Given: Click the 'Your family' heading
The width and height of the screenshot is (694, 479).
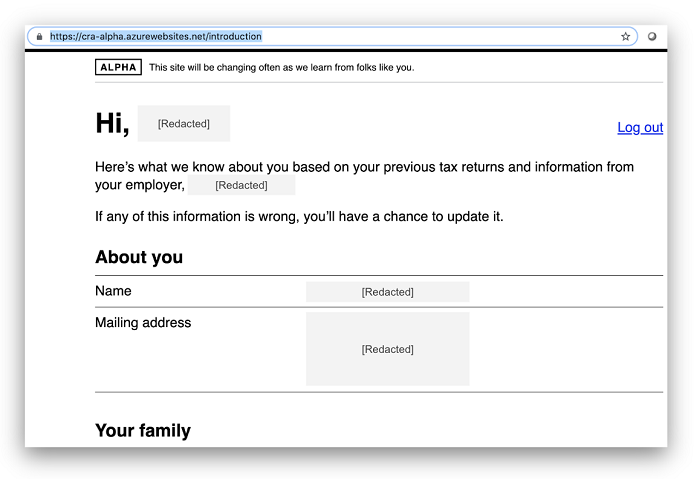Looking at the screenshot, I should [143, 431].
